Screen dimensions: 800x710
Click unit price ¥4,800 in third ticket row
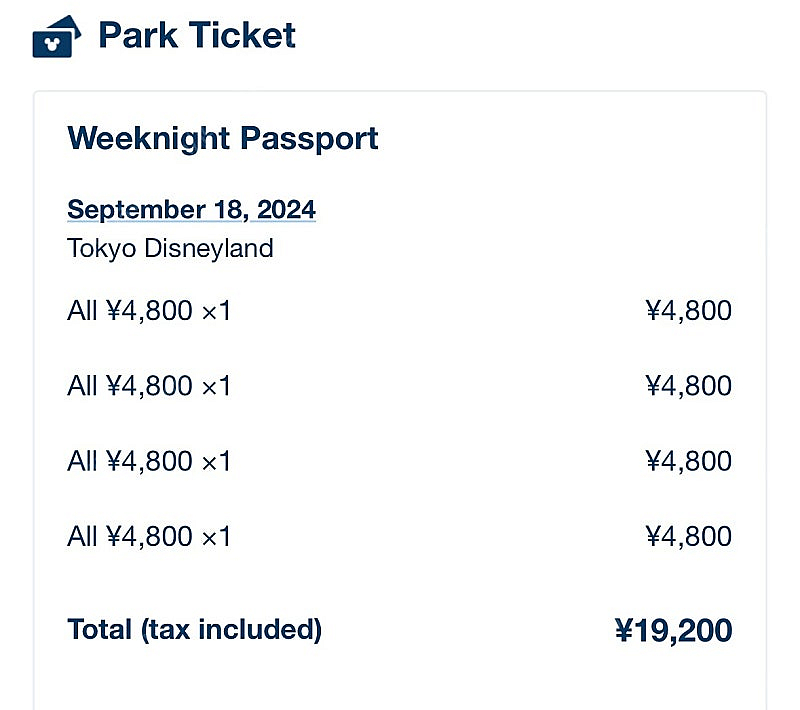coord(149,461)
